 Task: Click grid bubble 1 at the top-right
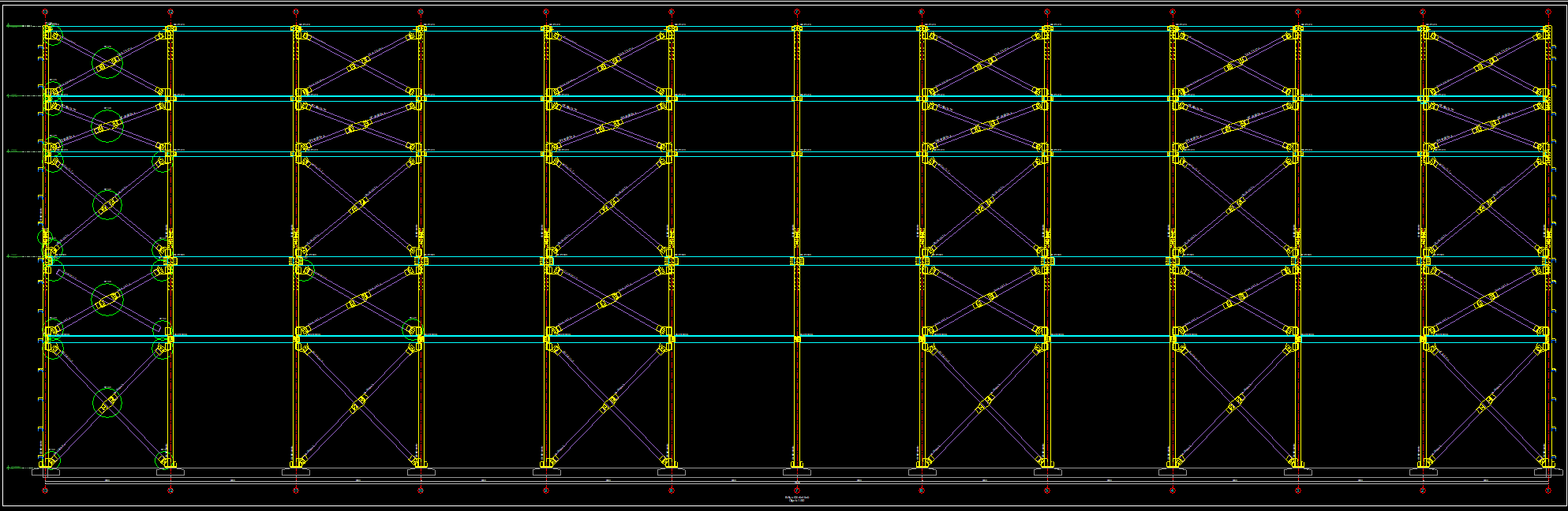[x=1548, y=12]
